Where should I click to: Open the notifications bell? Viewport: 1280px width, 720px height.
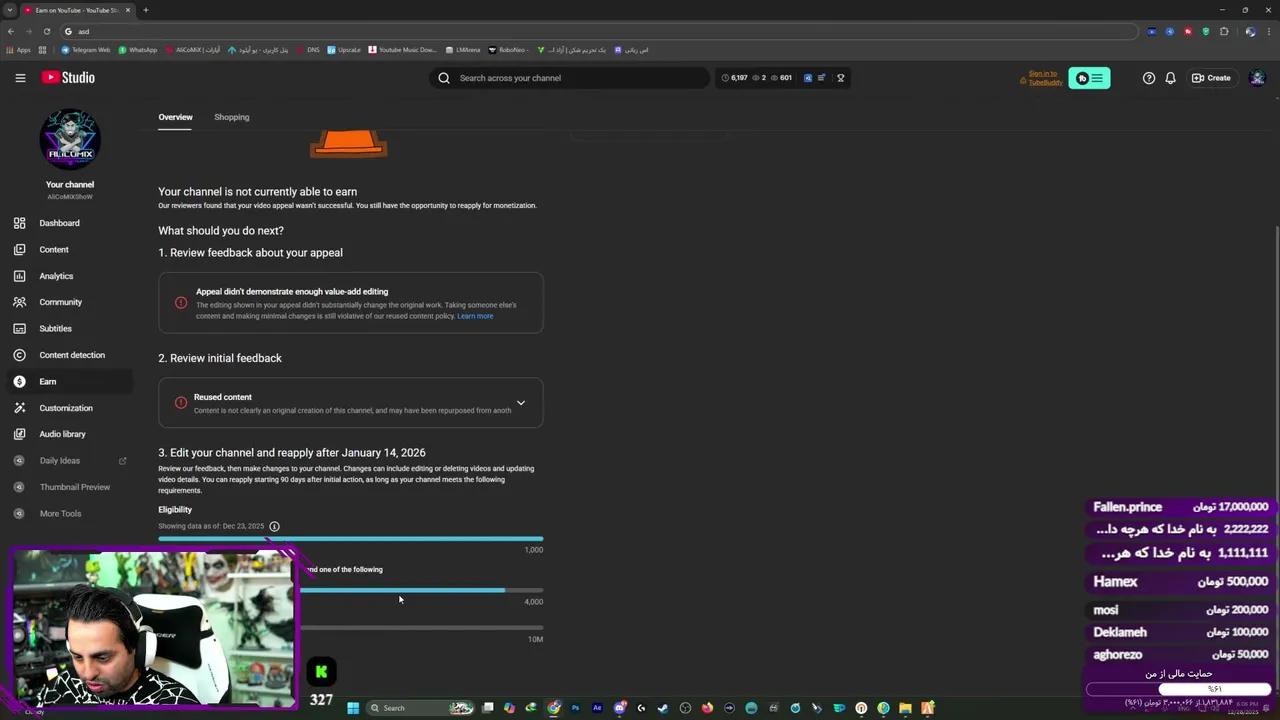click(1170, 78)
